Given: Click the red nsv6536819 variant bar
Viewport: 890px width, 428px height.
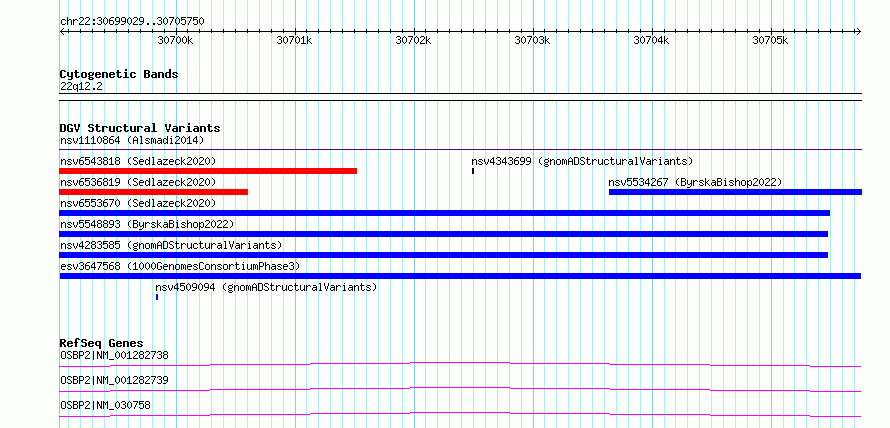Looking at the screenshot, I should pos(153,192).
